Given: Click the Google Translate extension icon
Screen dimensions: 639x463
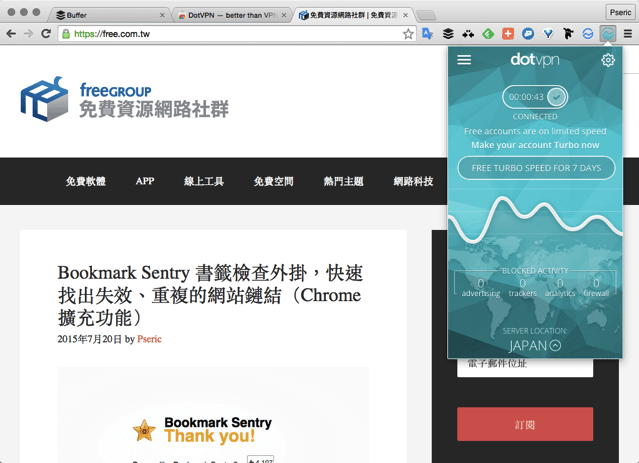Looking at the screenshot, I should point(427,34).
